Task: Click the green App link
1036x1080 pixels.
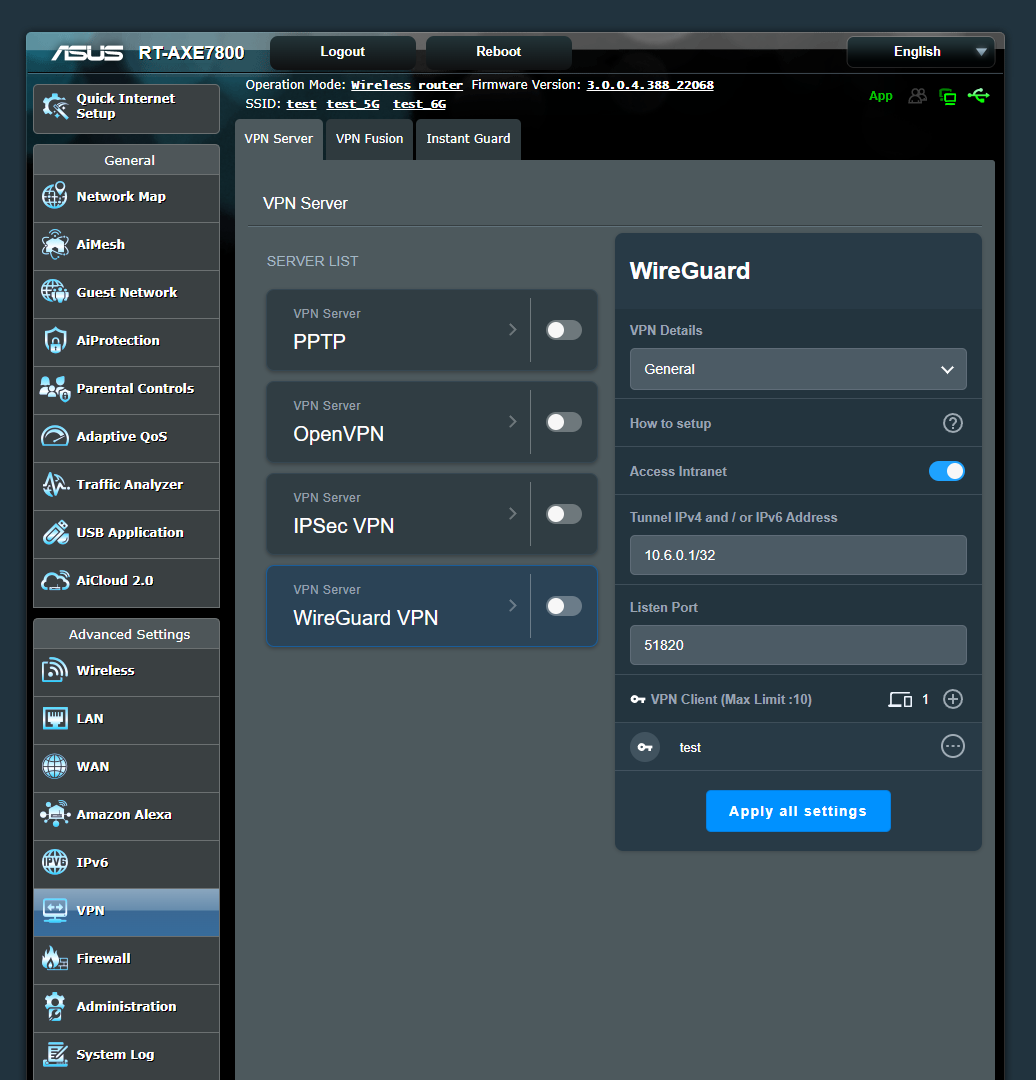Action: (x=880, y=96)
